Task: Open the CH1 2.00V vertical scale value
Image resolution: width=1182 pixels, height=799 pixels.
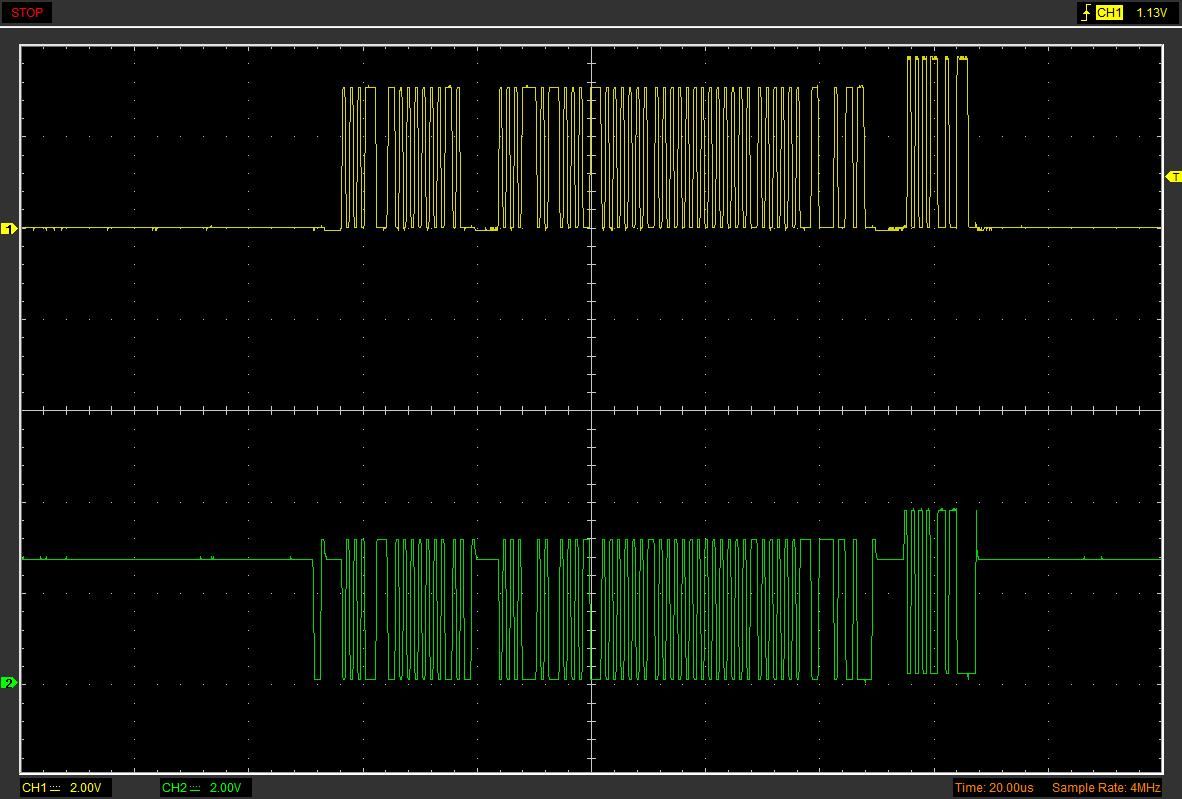Action: pos(85,788)
